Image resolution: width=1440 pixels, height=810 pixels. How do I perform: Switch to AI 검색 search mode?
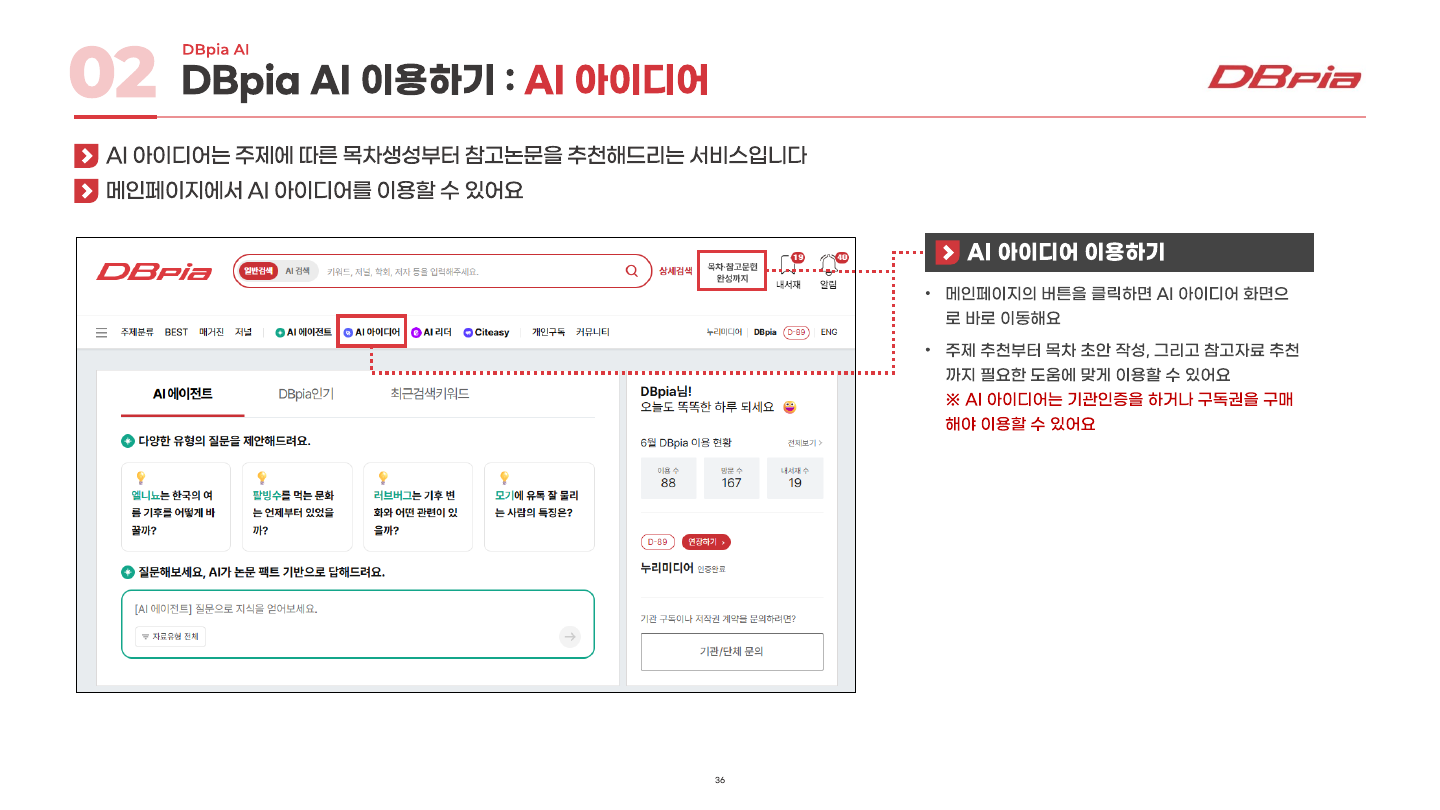click(298, 271)
